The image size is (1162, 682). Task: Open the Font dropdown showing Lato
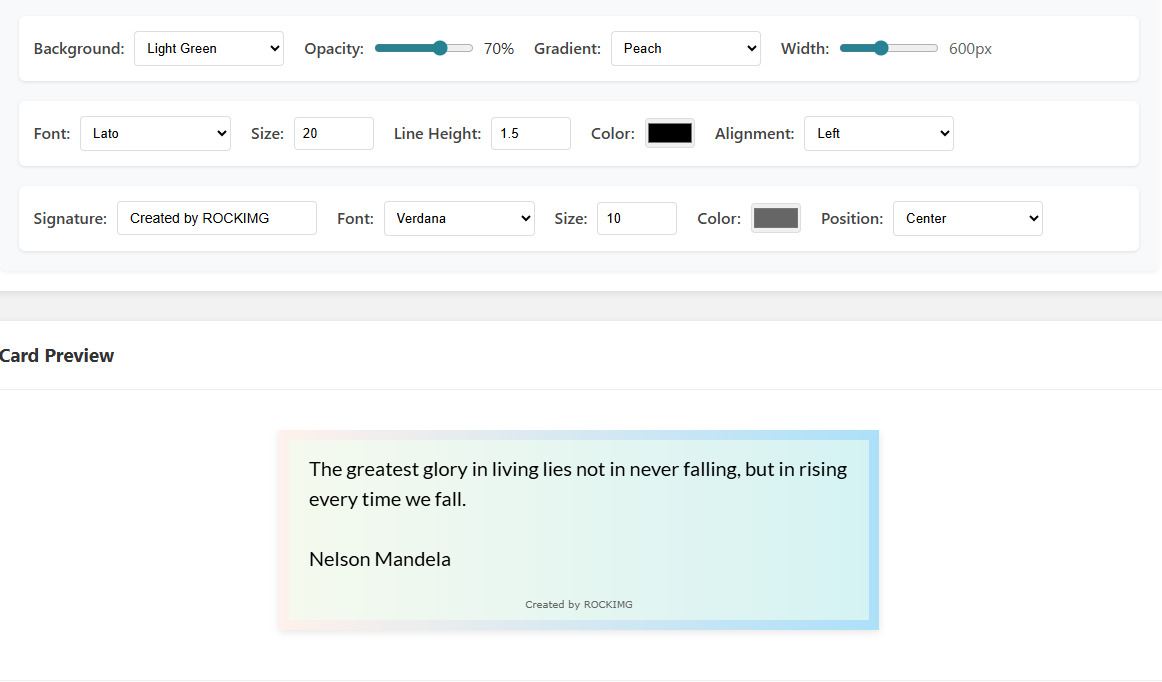(155, 133)
